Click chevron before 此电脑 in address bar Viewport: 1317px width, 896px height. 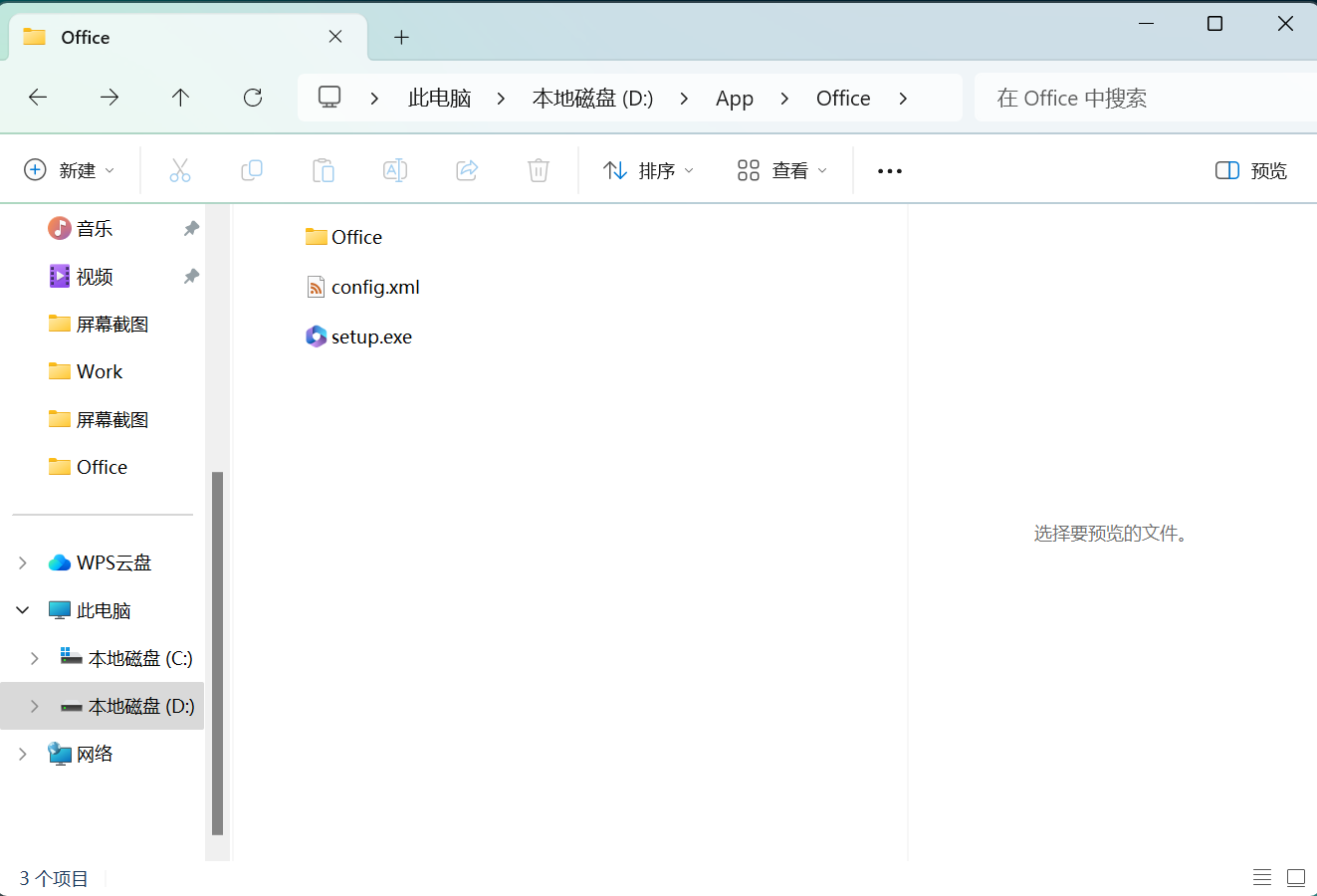(374, 98)
